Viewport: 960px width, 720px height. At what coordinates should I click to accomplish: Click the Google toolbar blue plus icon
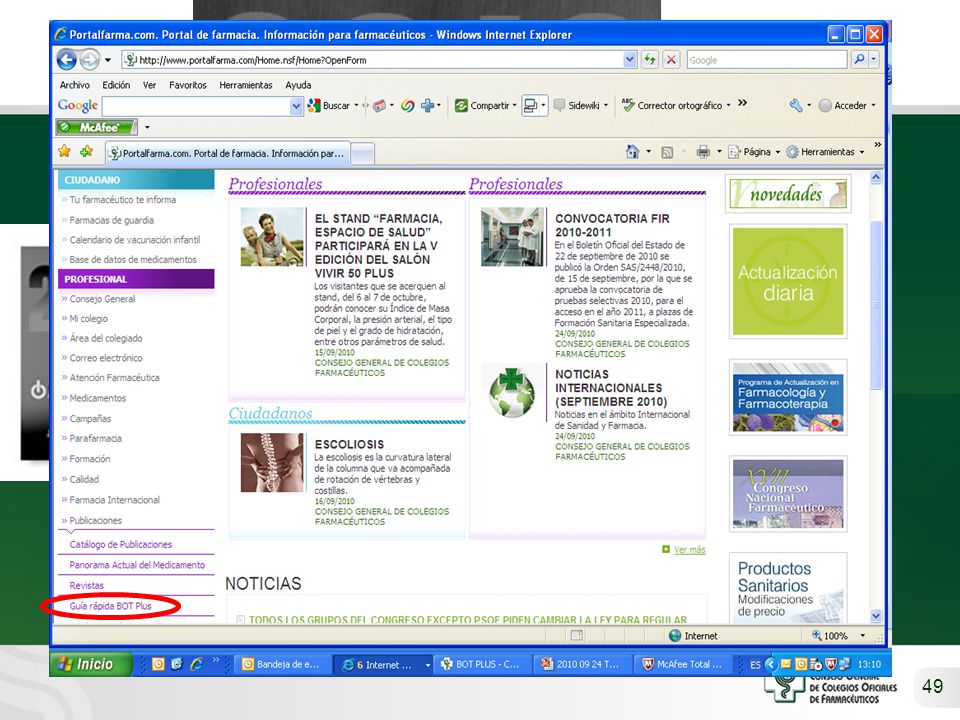point(427,105)
